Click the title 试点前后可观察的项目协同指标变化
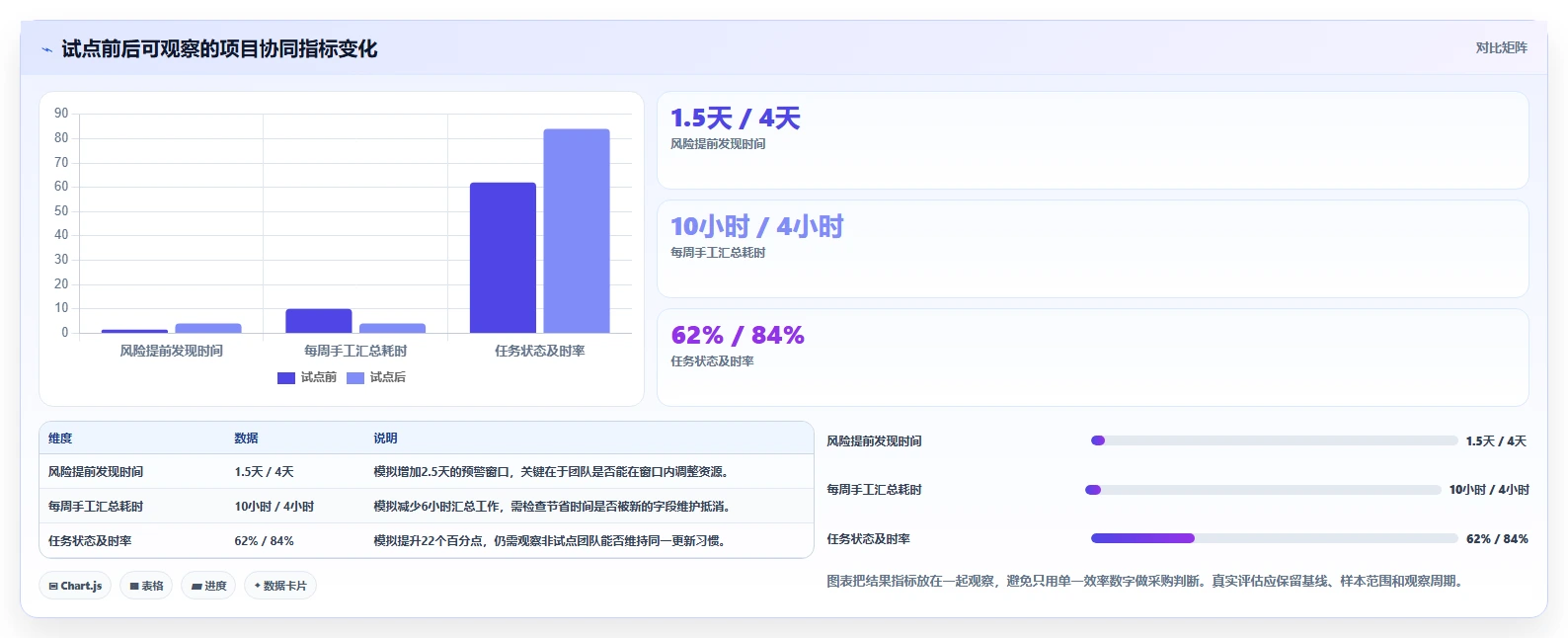Viewport: 1568px width, 638px height. tap(219, 49)
